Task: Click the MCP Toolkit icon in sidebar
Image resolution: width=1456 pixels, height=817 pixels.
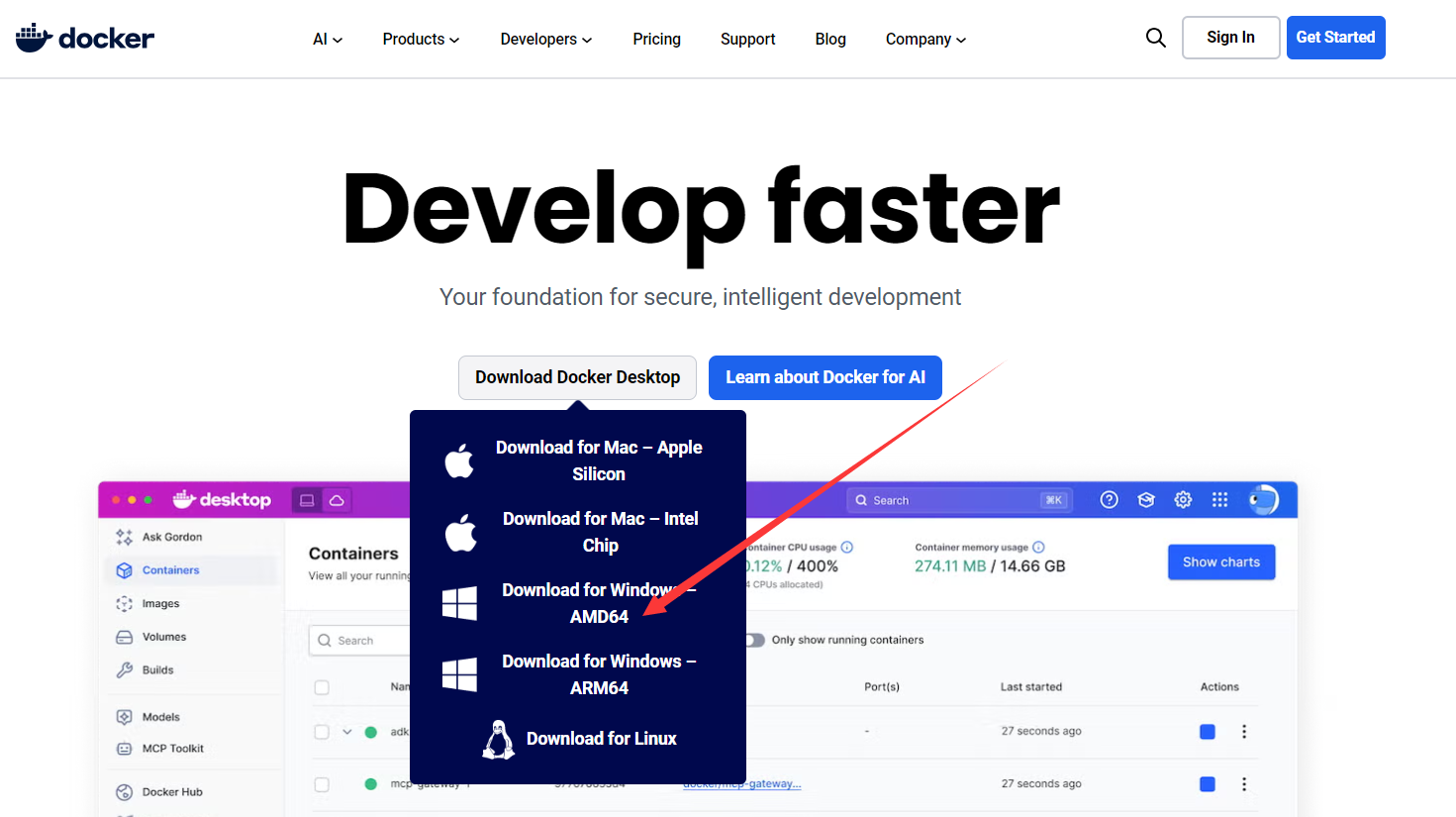Action: [124, 749]
